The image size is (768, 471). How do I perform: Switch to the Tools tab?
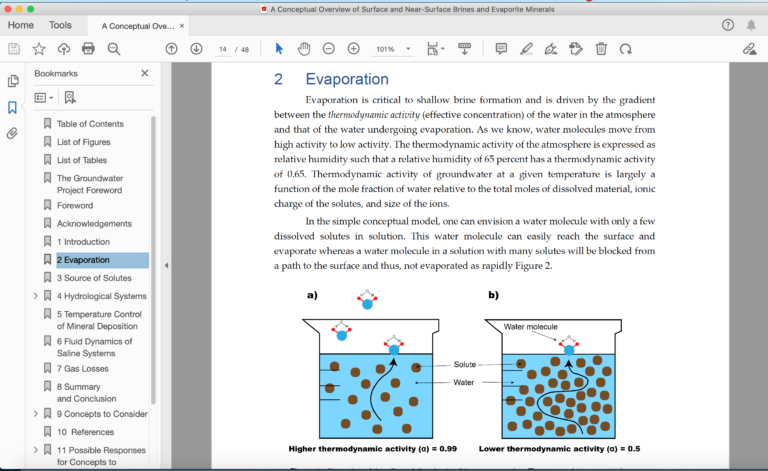(60, 25)
